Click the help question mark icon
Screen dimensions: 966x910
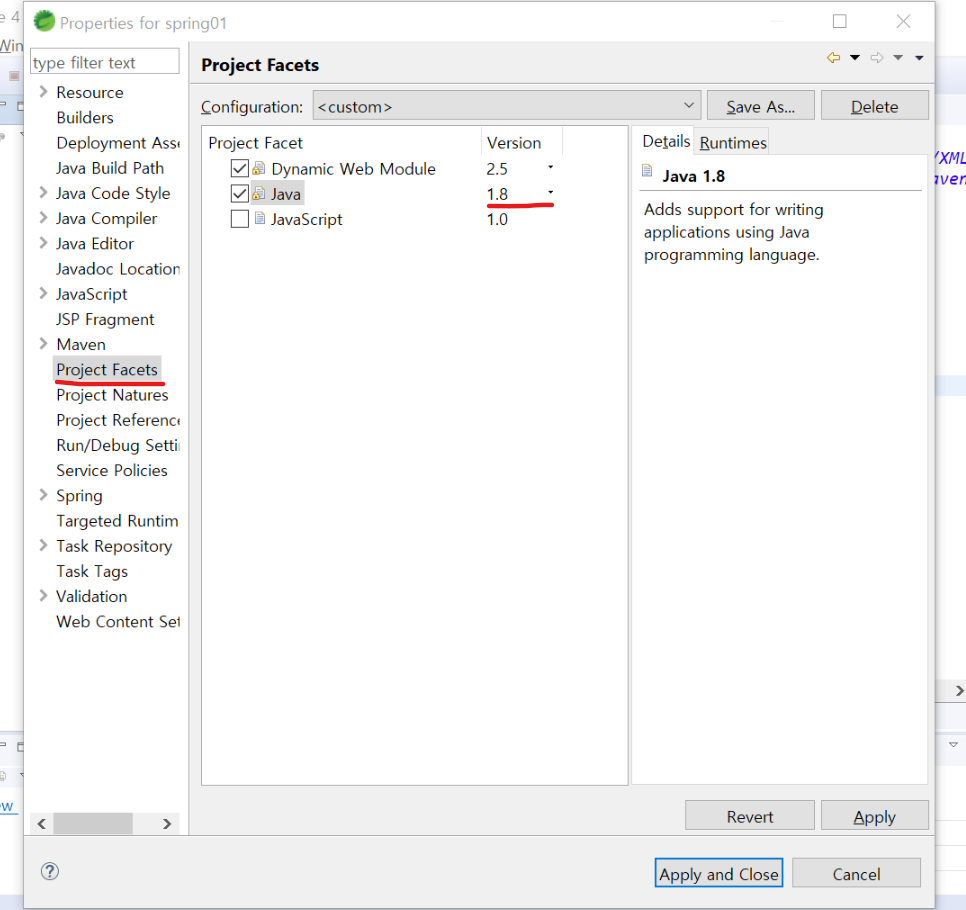pyautogui.click(x=50, y=871)
